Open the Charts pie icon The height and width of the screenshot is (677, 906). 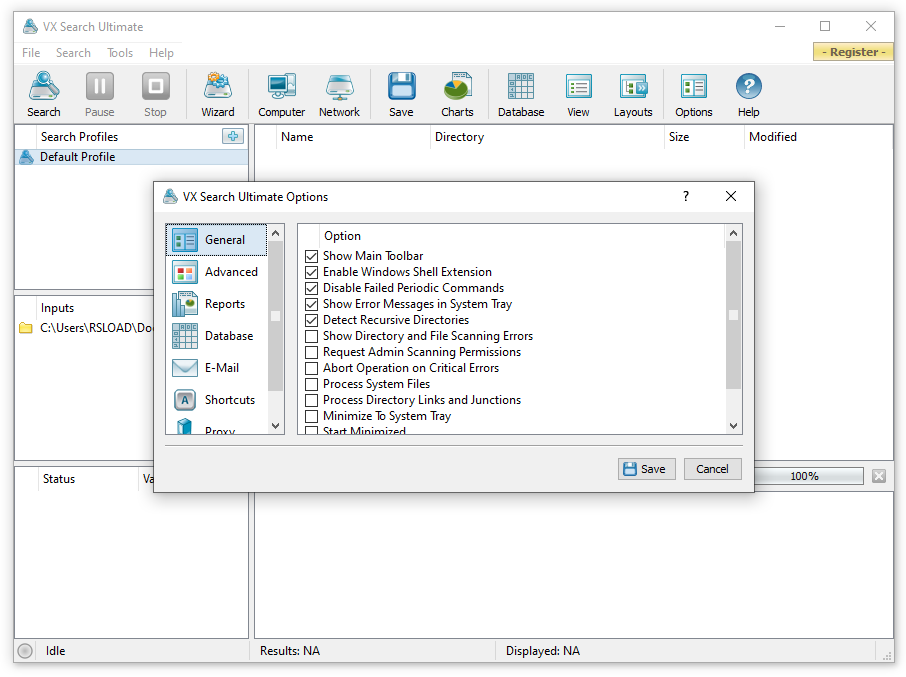coord(457,94)
